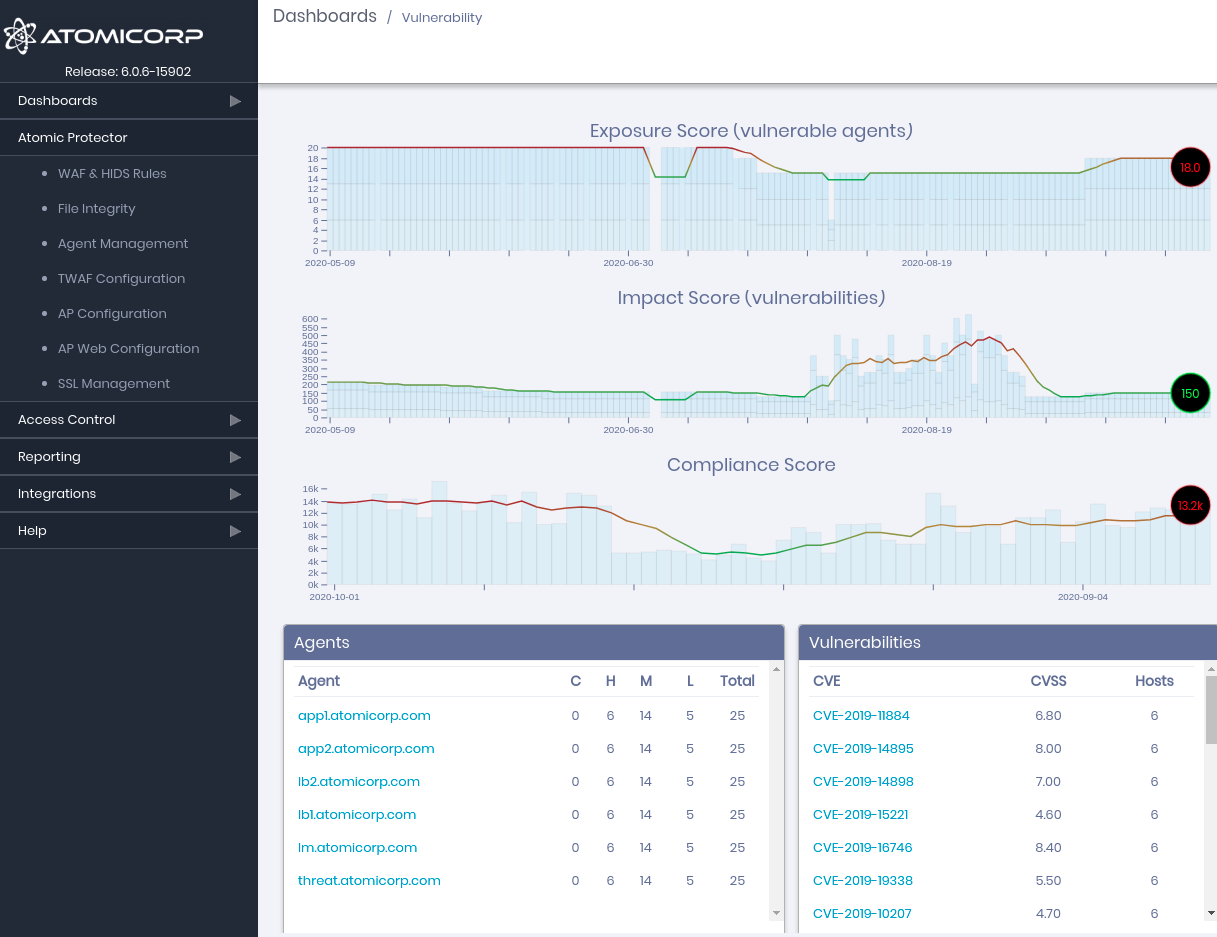The image size is (1217, 937).
Task: Click Vulnerabilities scroll up arrow
Action: click(x=1211, y=668)
